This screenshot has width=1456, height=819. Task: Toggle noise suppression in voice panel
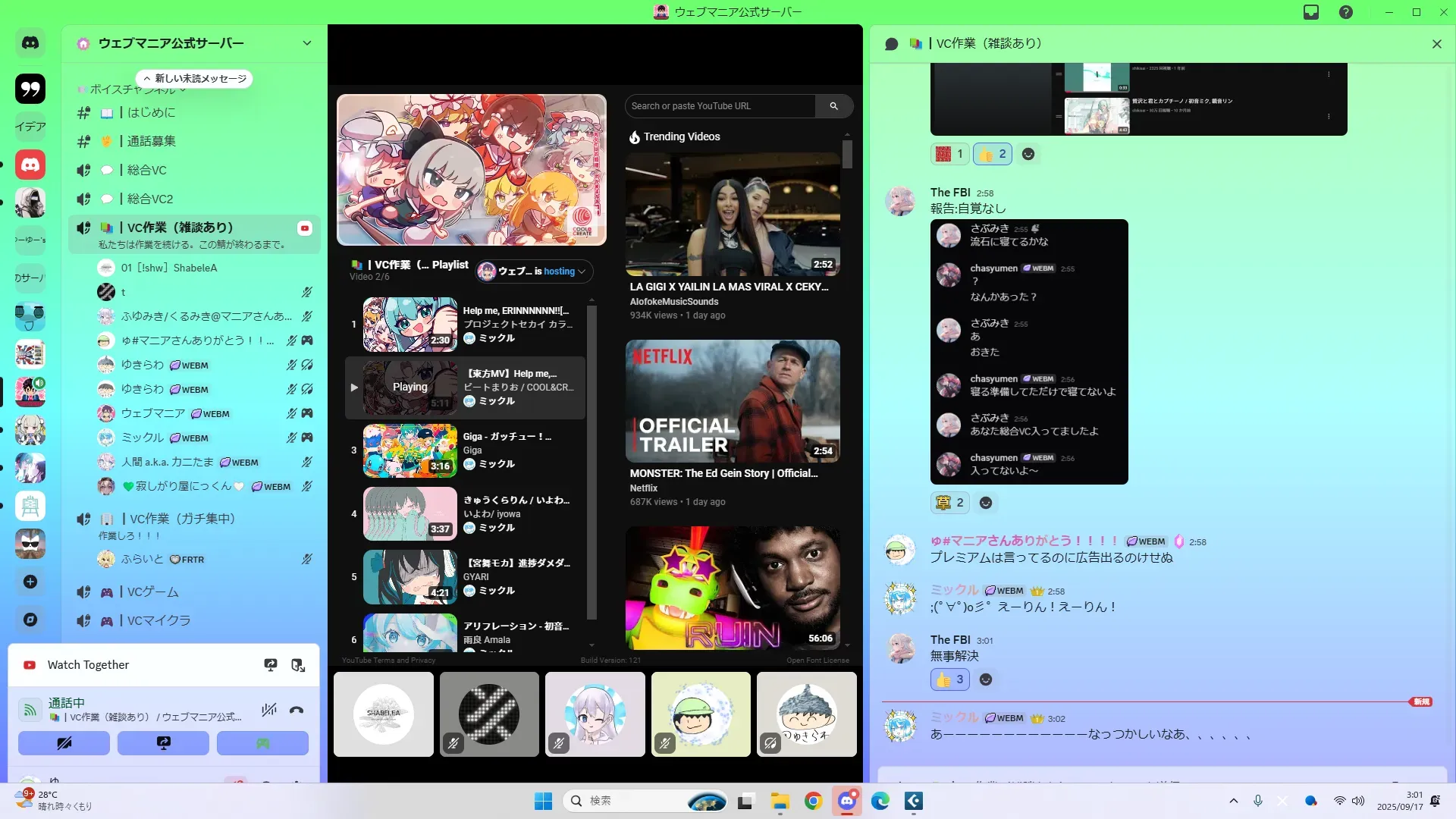coord(269,710)
